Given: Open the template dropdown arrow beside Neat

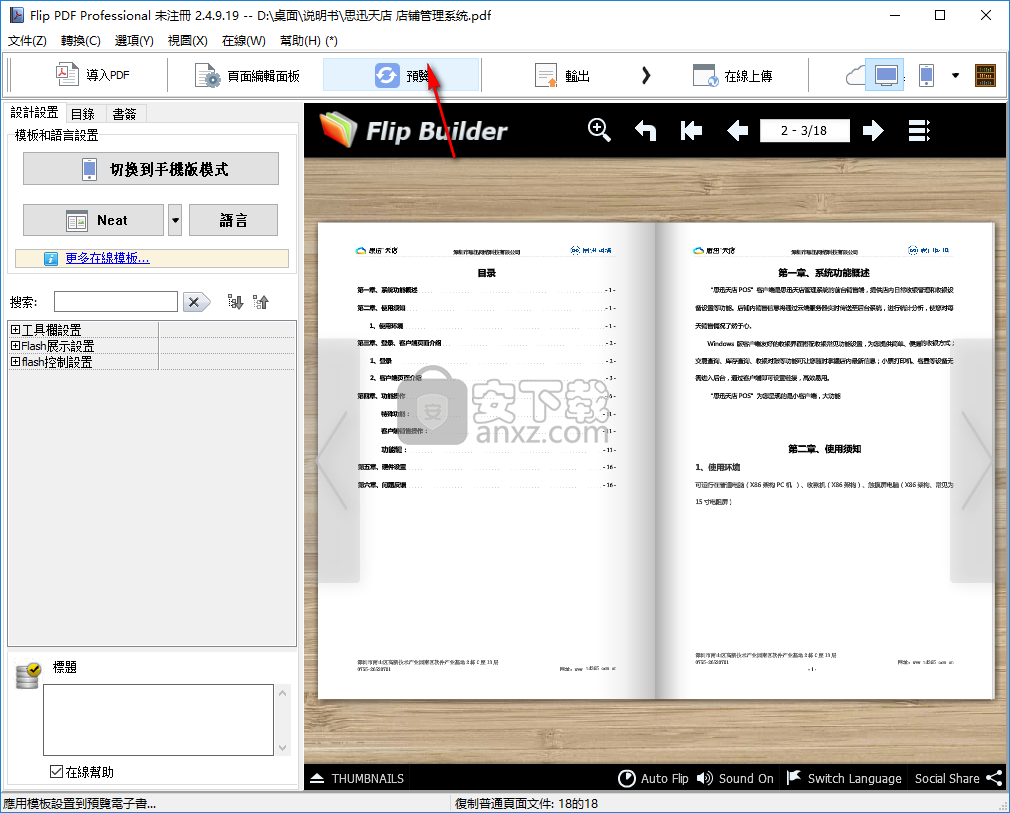Looking at the screenshot, I should point(175,220).
